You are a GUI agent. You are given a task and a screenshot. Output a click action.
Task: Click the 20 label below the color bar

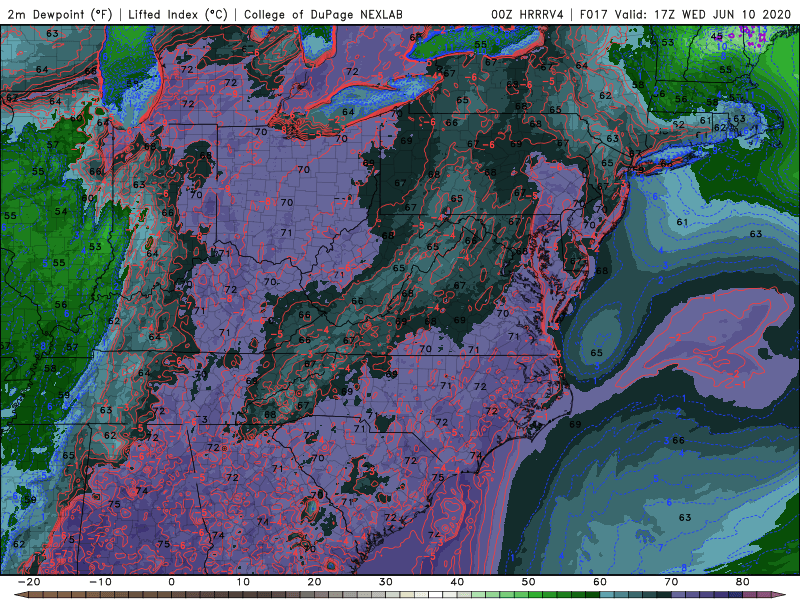click(x=314, y=582)
